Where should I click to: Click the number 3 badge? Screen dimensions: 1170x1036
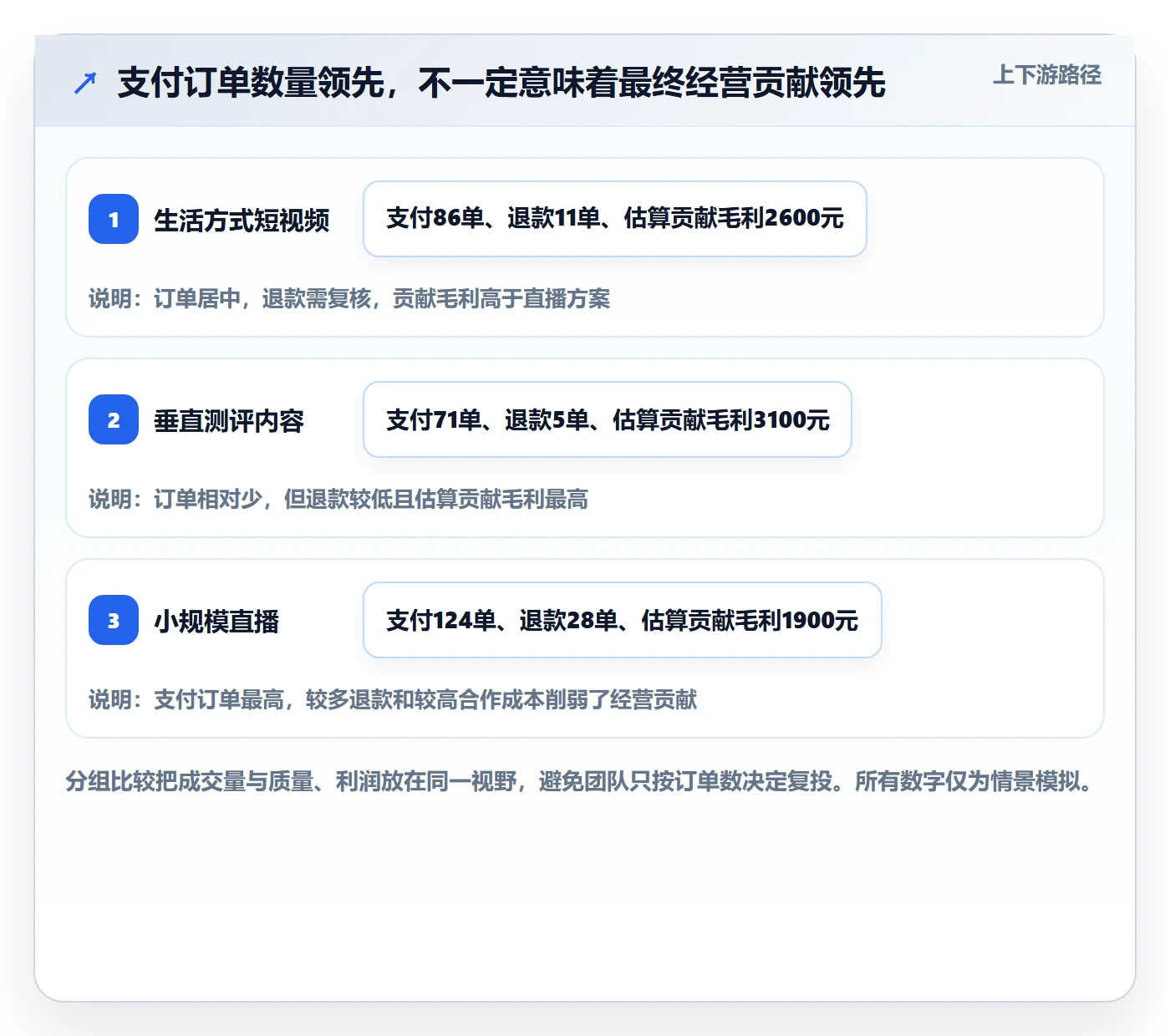coord(114,620)
